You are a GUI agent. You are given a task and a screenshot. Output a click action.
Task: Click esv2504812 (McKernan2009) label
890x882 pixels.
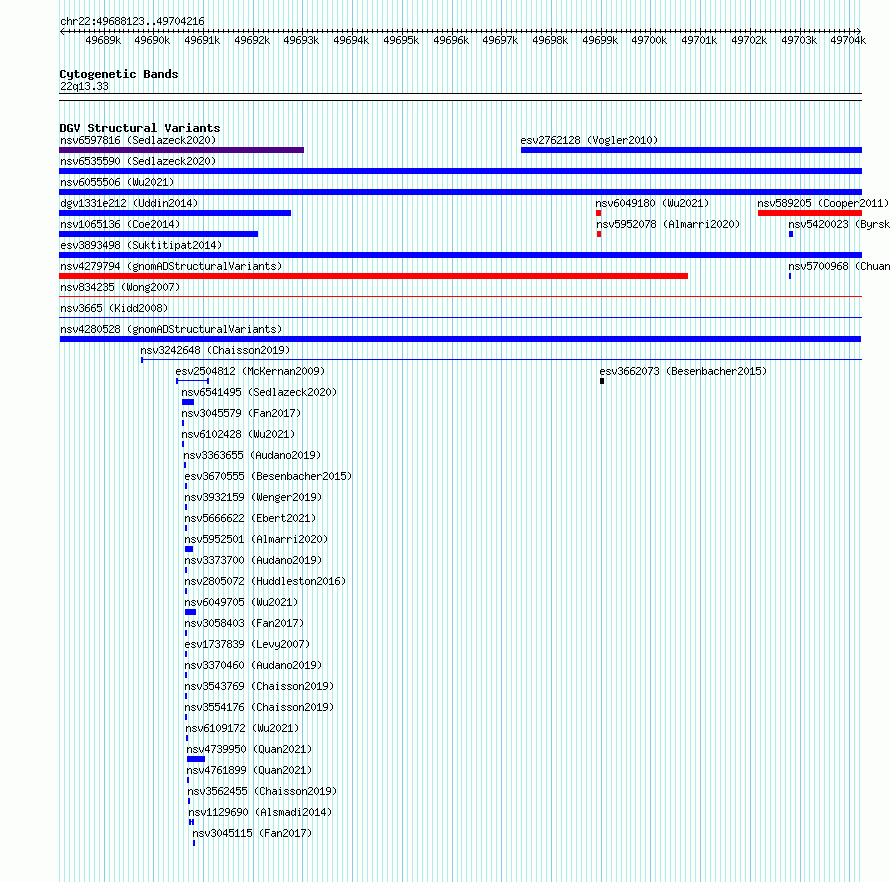(250, 371)
